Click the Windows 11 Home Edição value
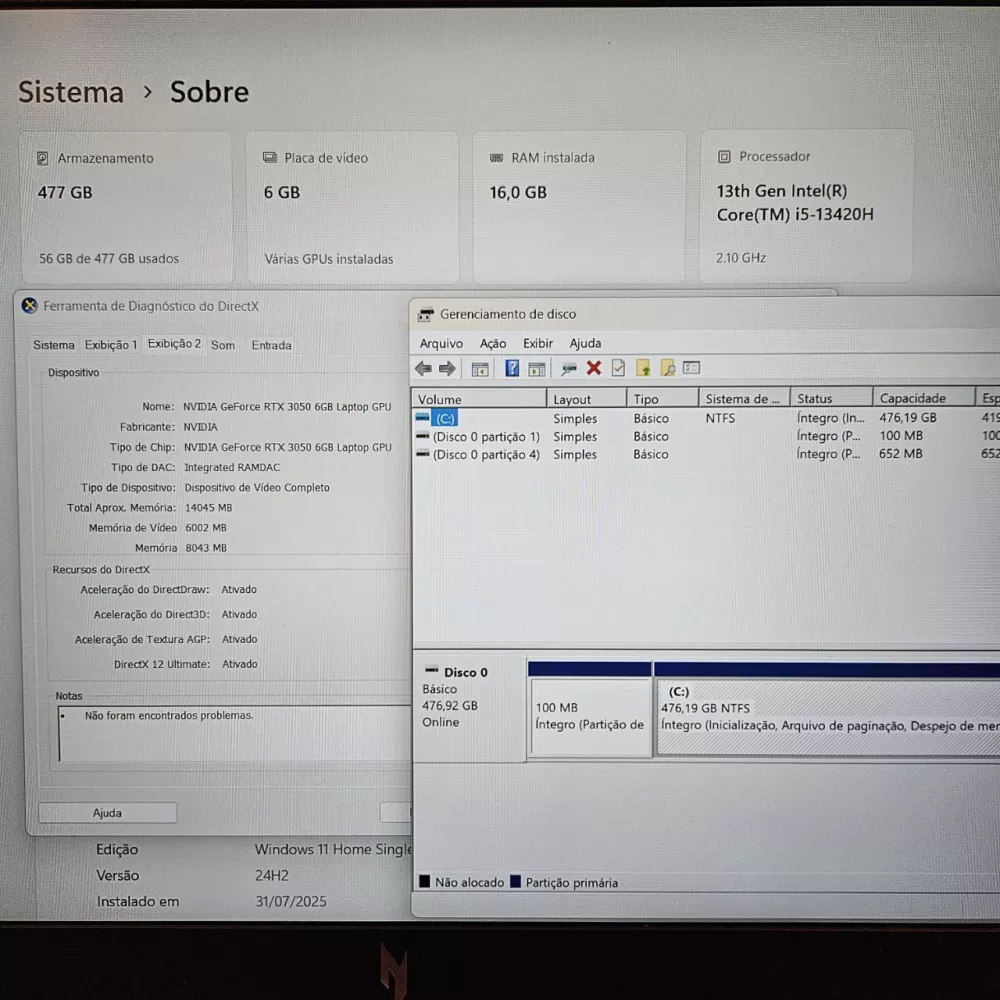This screenshot has width=1000, height=1000. [333, 849]
